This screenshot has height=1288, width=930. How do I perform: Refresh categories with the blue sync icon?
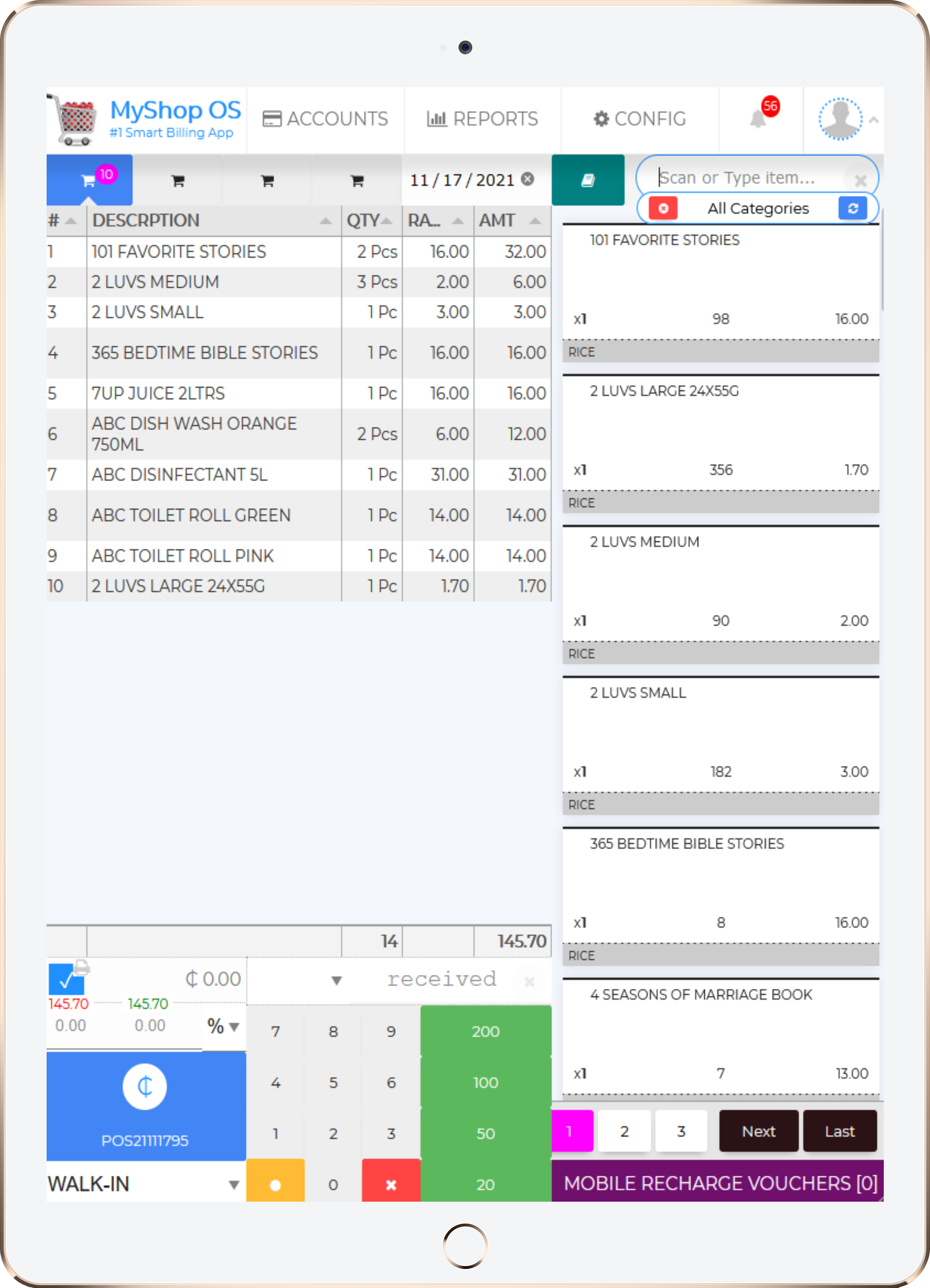[x=852, y=208]
